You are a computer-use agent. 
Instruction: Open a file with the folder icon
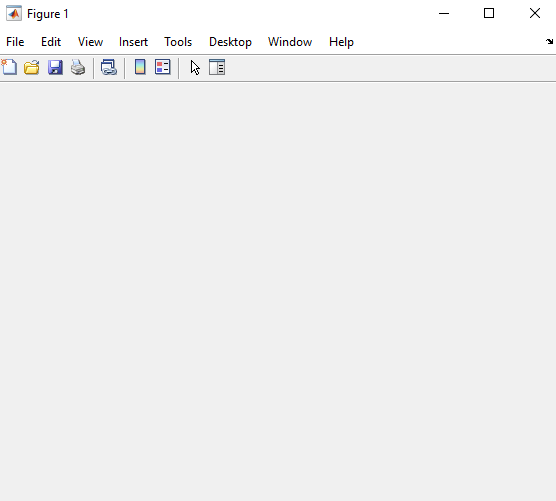[x=32, y=67]
